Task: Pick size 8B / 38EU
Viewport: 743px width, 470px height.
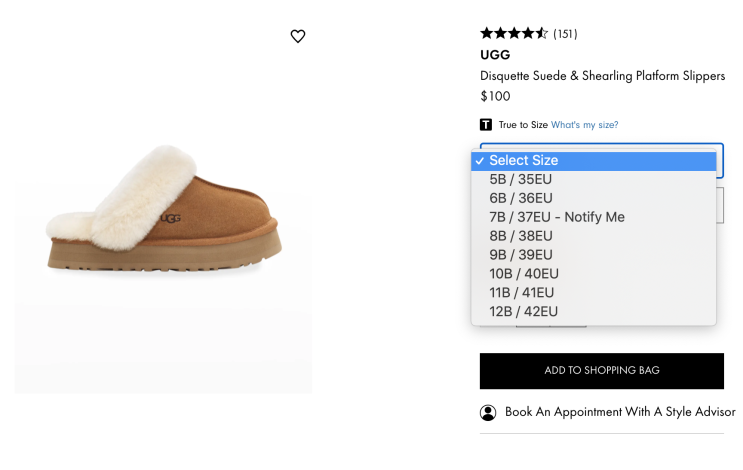Action: (x=520, y=236)
